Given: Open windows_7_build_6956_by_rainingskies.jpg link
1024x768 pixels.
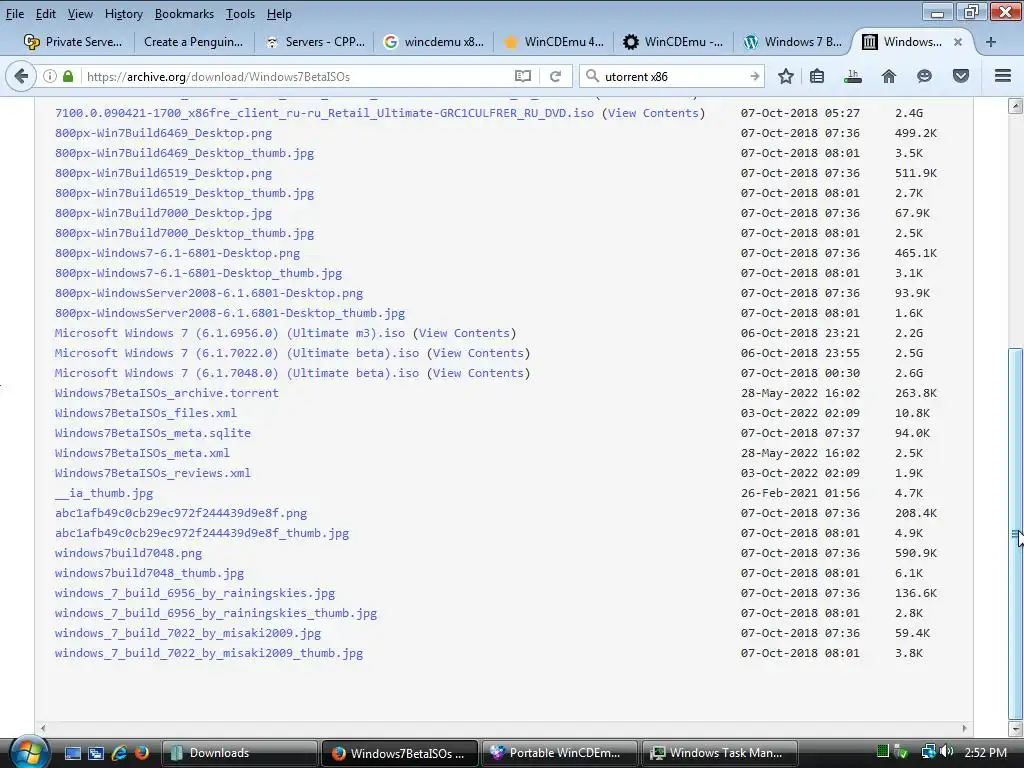Looking at the screenshot, I should [195, 593].
